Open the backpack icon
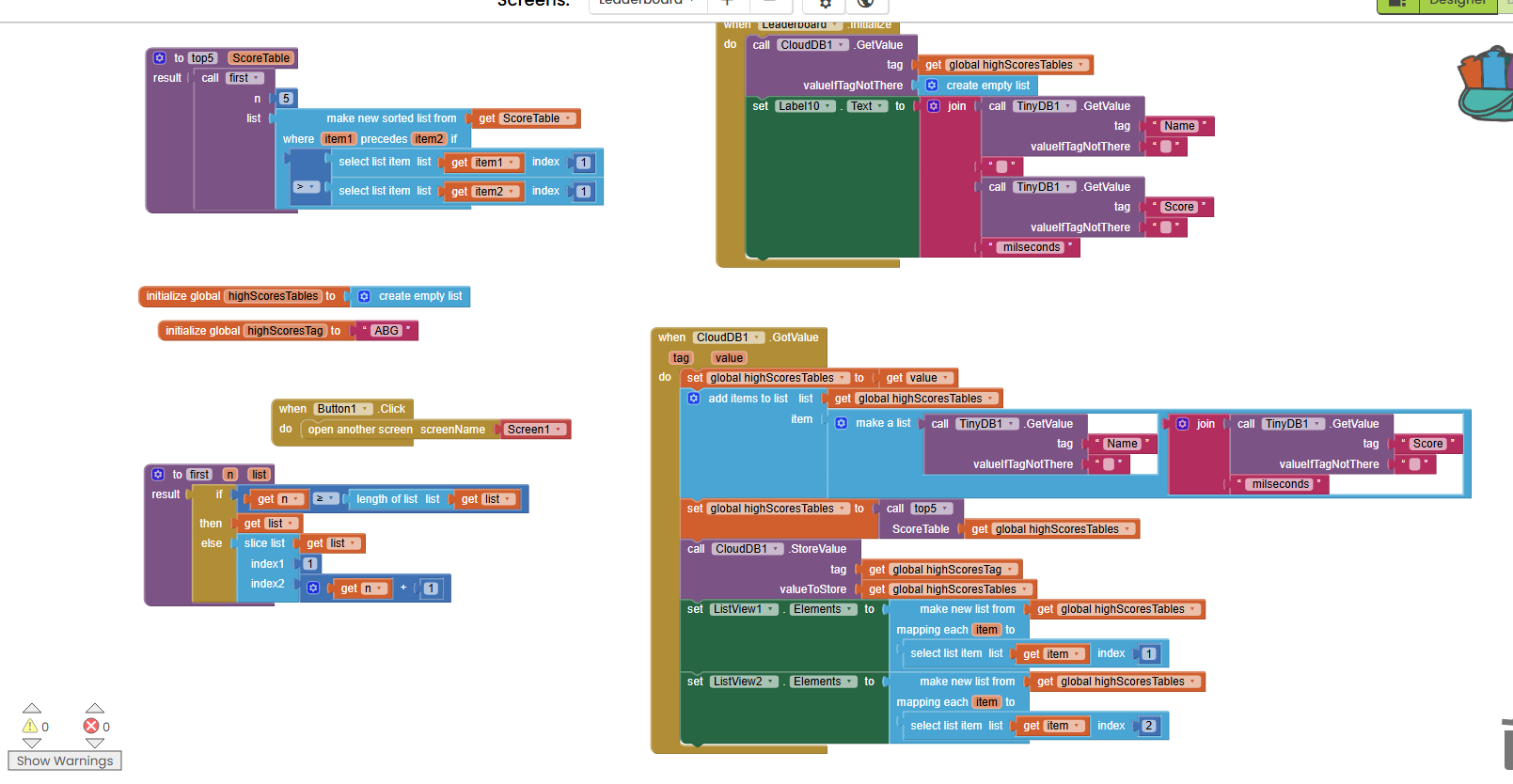 (1486, 85)
